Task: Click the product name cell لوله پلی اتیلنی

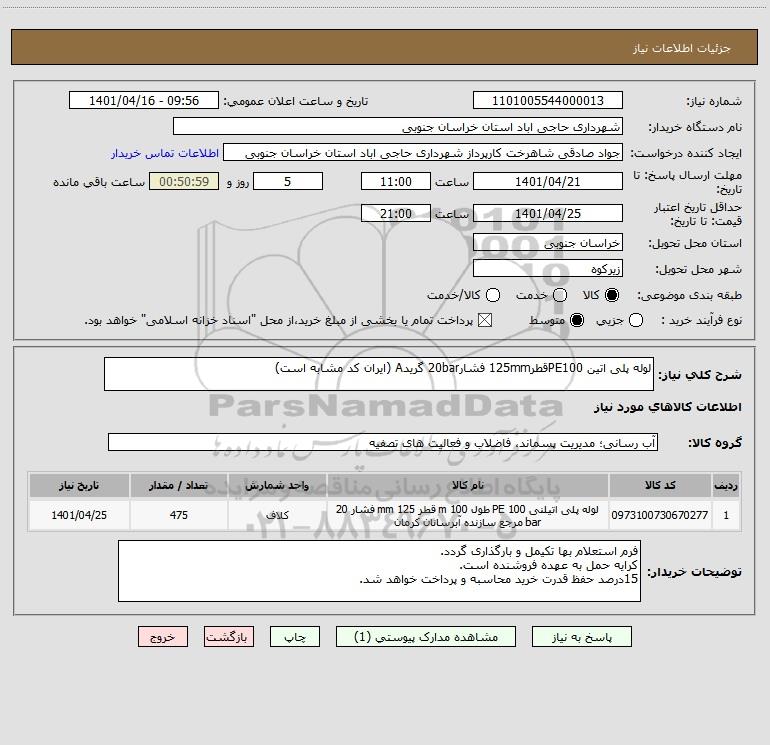Action: pyautogui.click(x=468, y=515)
